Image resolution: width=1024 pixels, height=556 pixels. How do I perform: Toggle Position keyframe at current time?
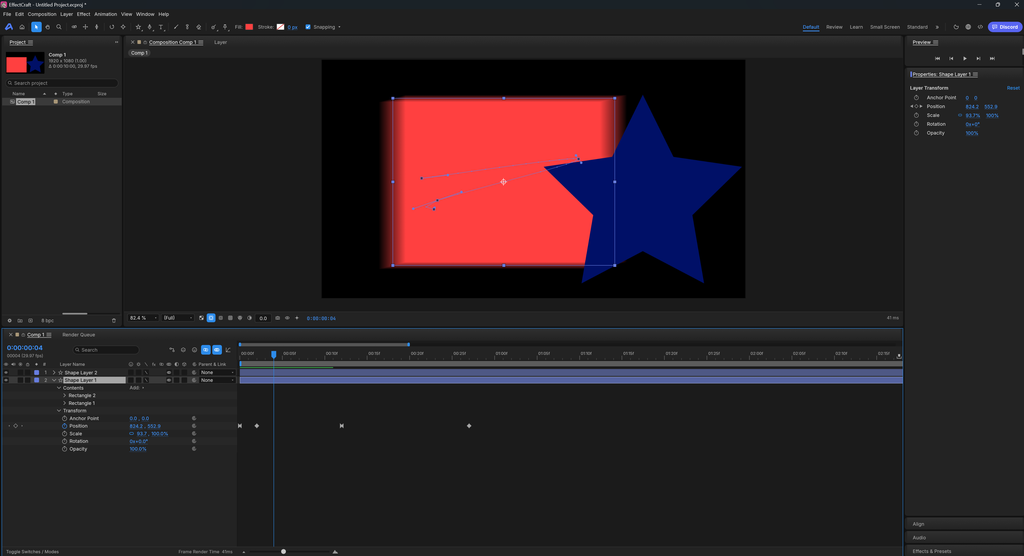tap(16, 426)
